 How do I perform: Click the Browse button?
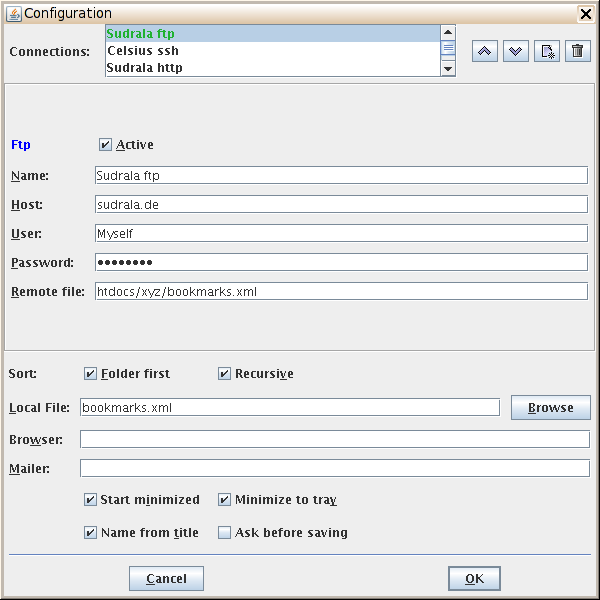tap(550, 408)
